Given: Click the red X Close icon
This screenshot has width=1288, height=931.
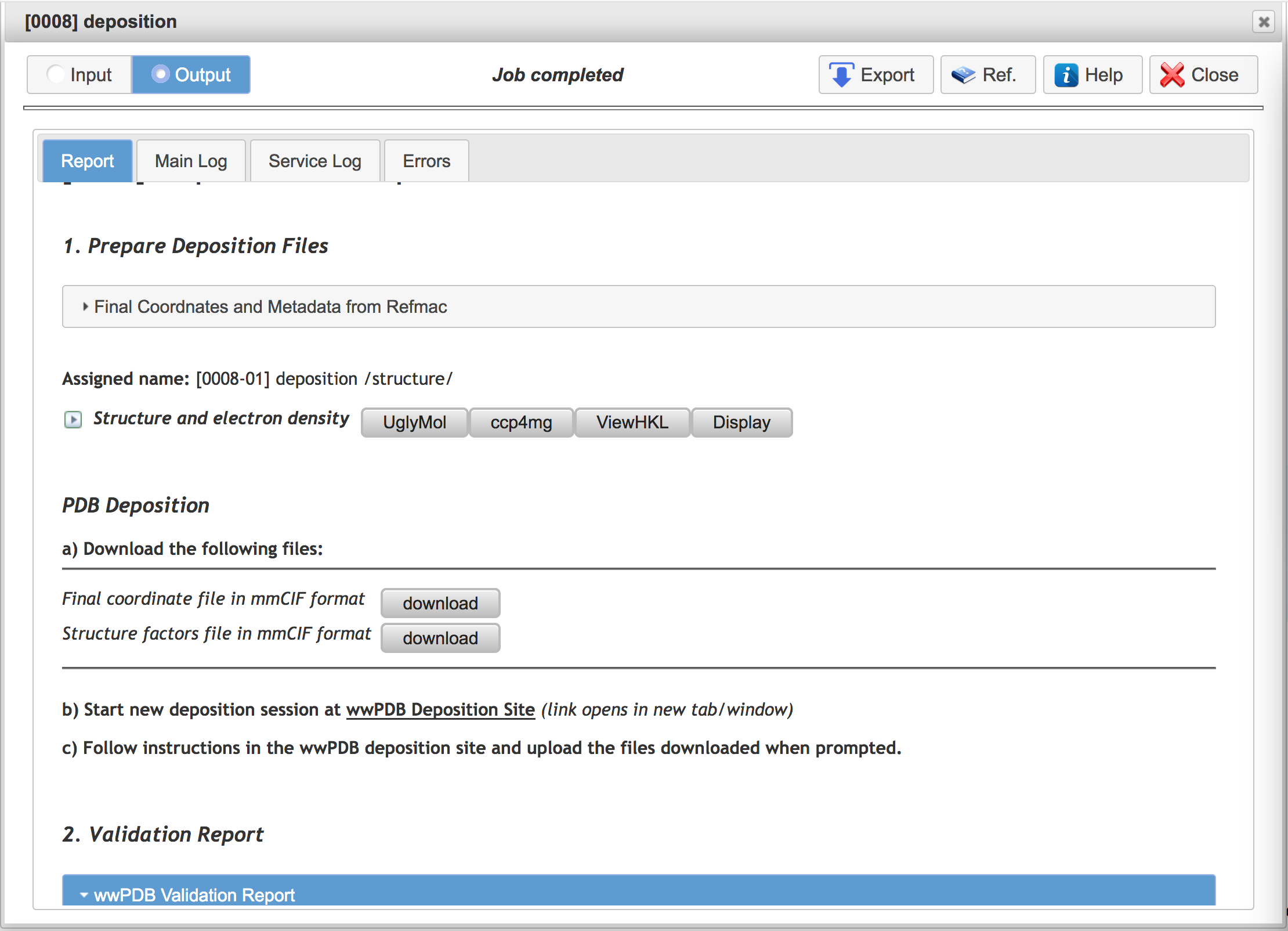Looking at the screenshot, I should [1172, 75].
